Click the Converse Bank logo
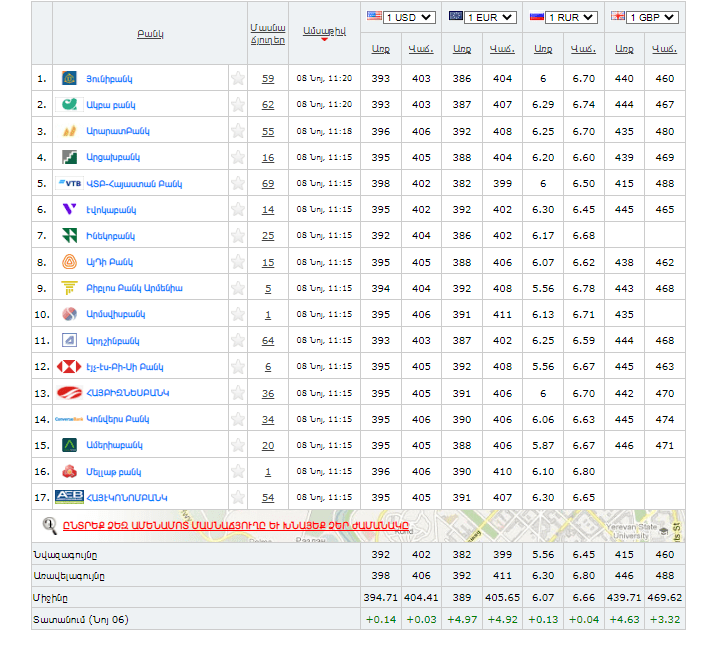Viewport: 715px width, 649px height. 69,419
